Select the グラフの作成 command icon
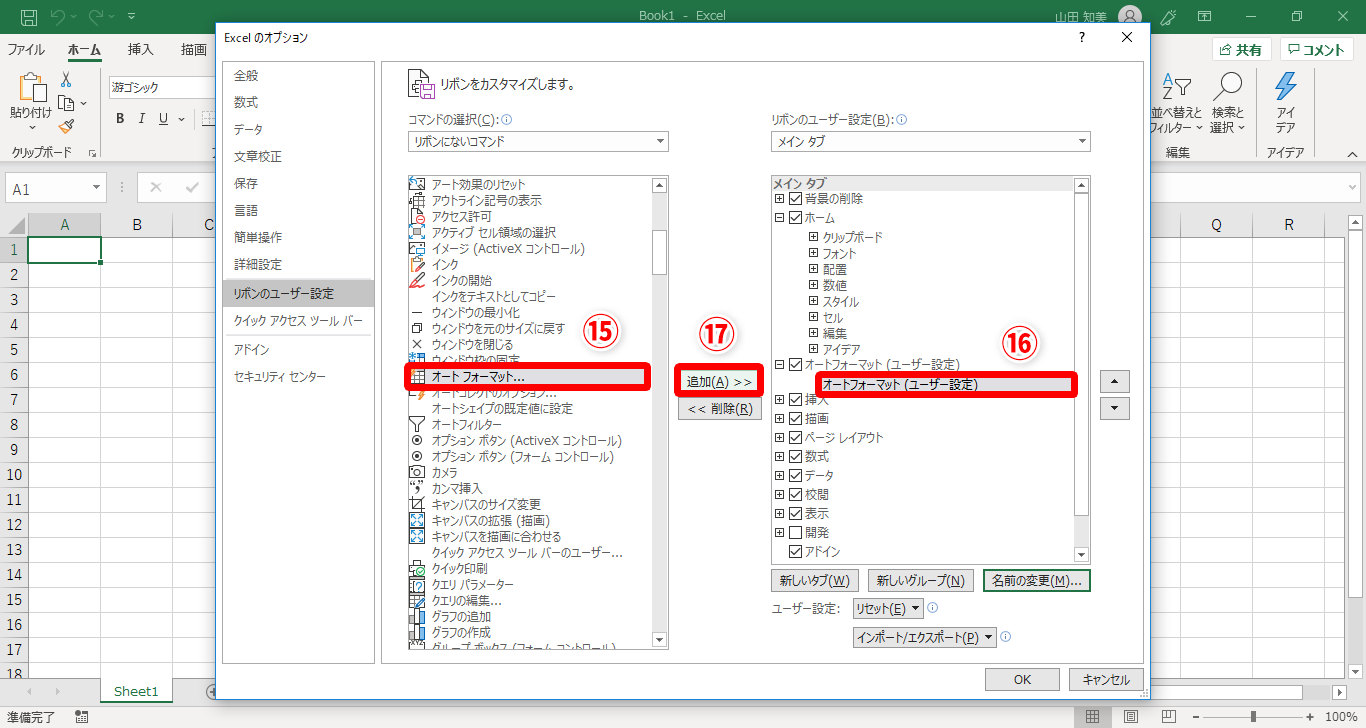Viewport: 1366px width, 728px height. [x=418, y=632]
